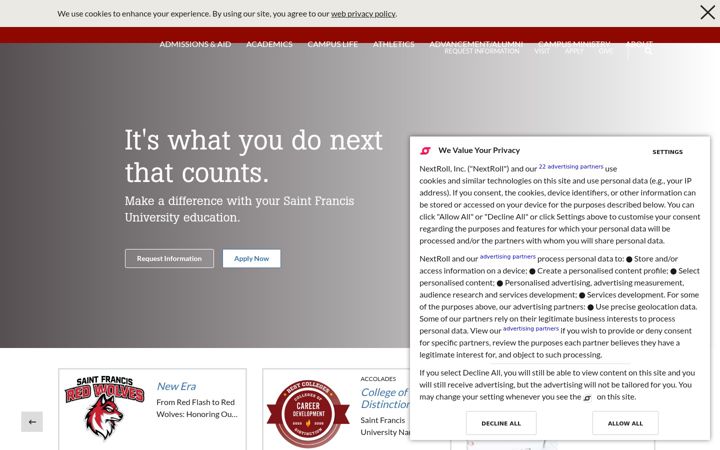Open the About menu

639,44
